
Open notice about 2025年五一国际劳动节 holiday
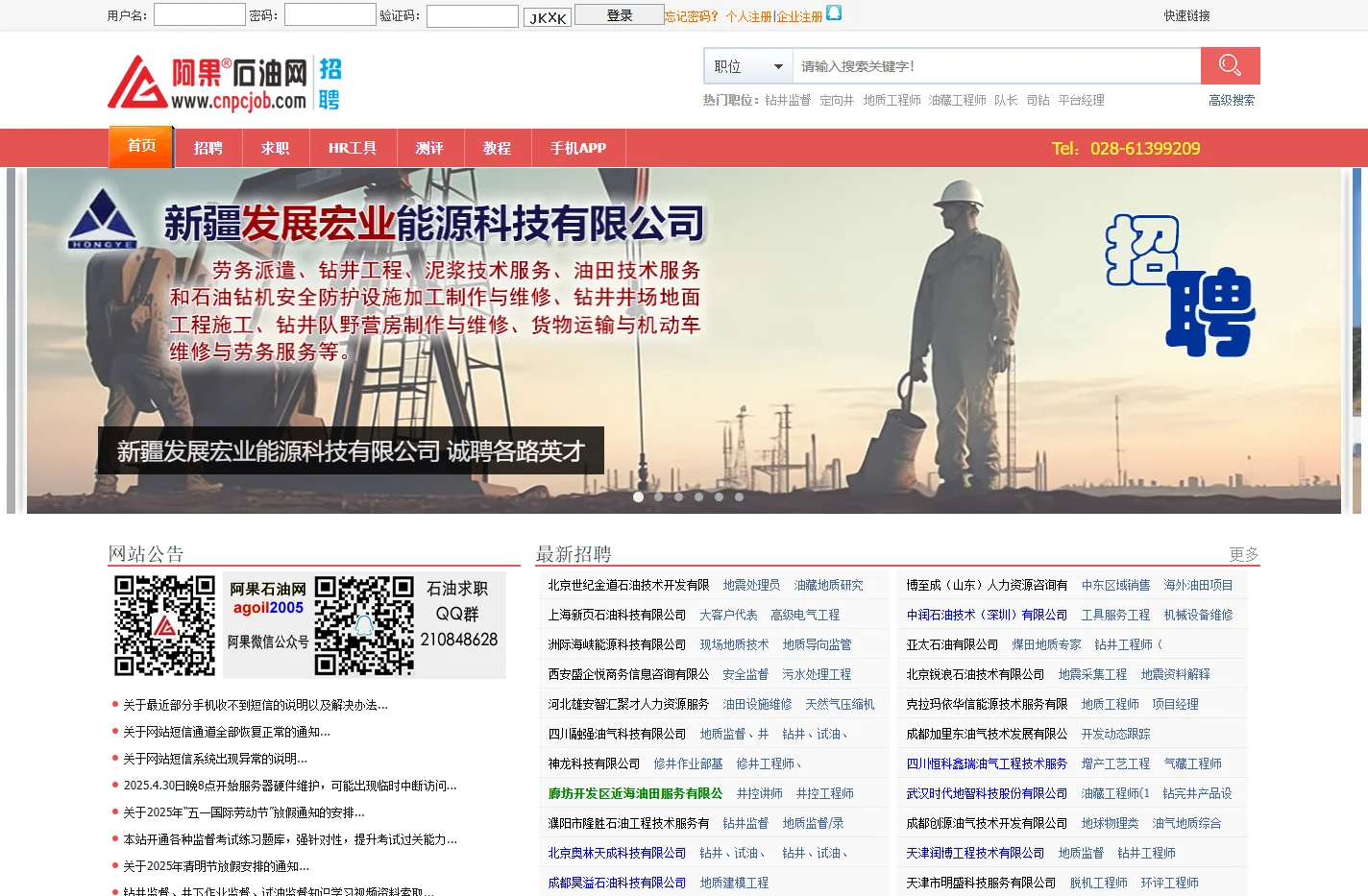click(x=244, y=812)
